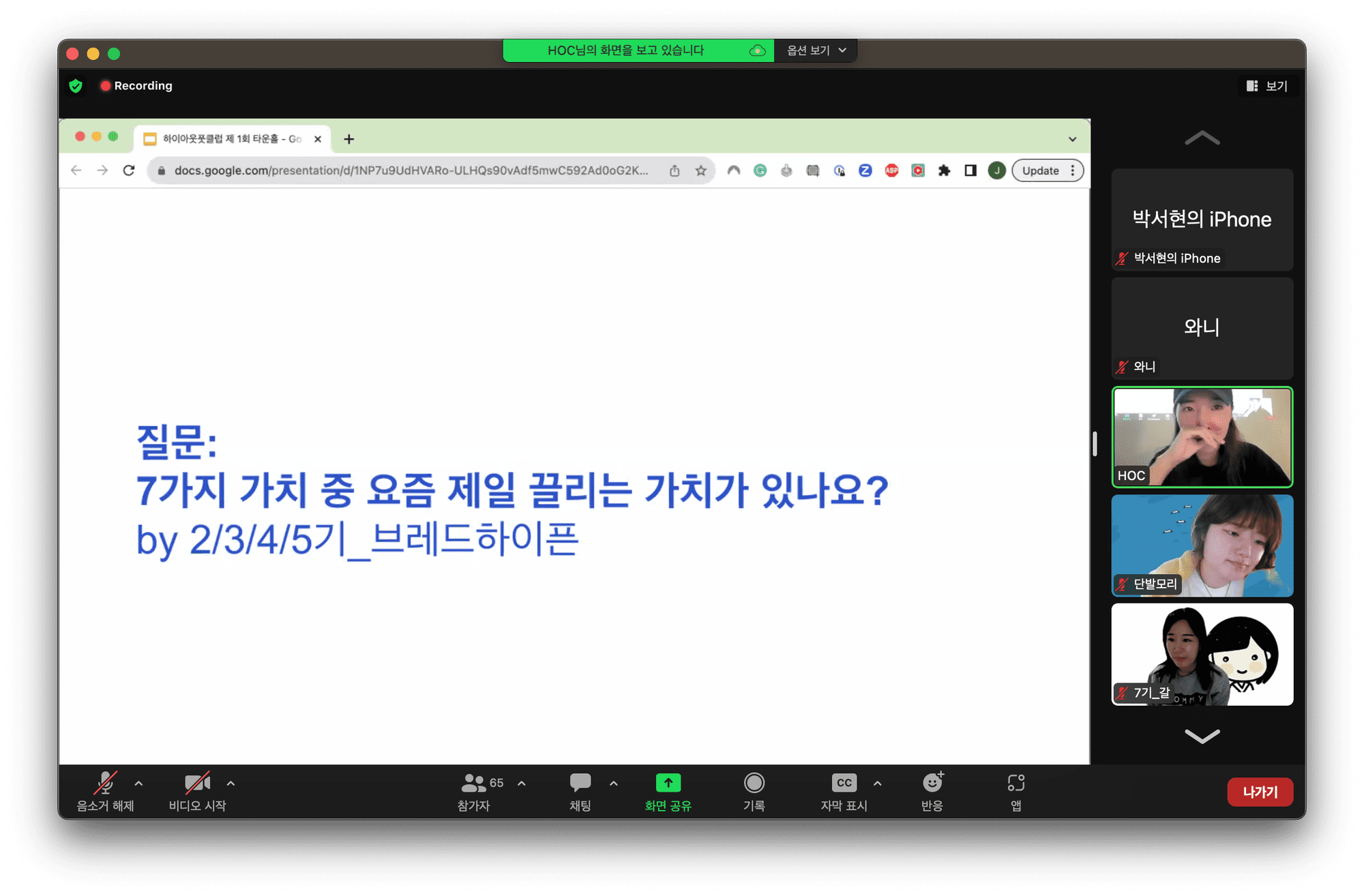
Task: Expand the caption options arrow
Action: 877,783
